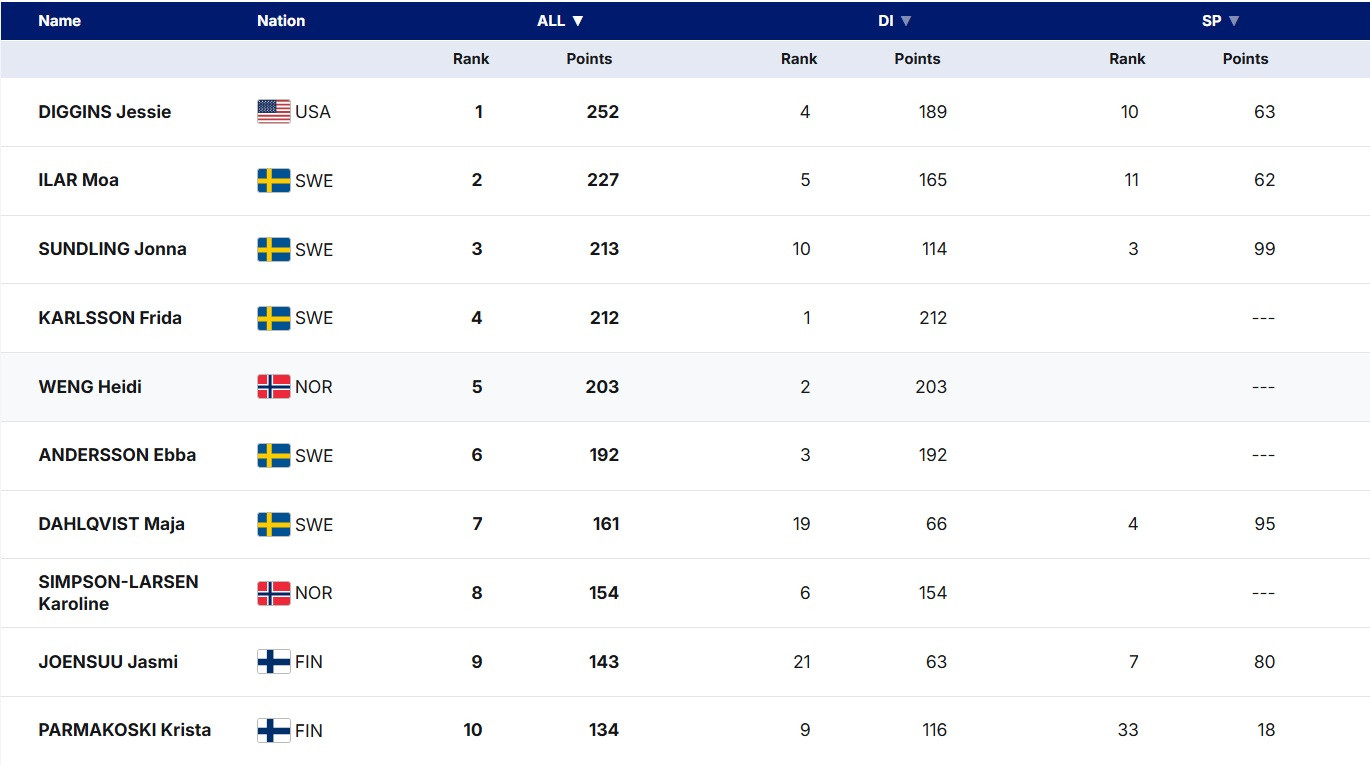The height and width of the screenshot is (765, 1370).
Task: Click Sweden flag next to ILAR Moa
Action: [x=273, y=181]
